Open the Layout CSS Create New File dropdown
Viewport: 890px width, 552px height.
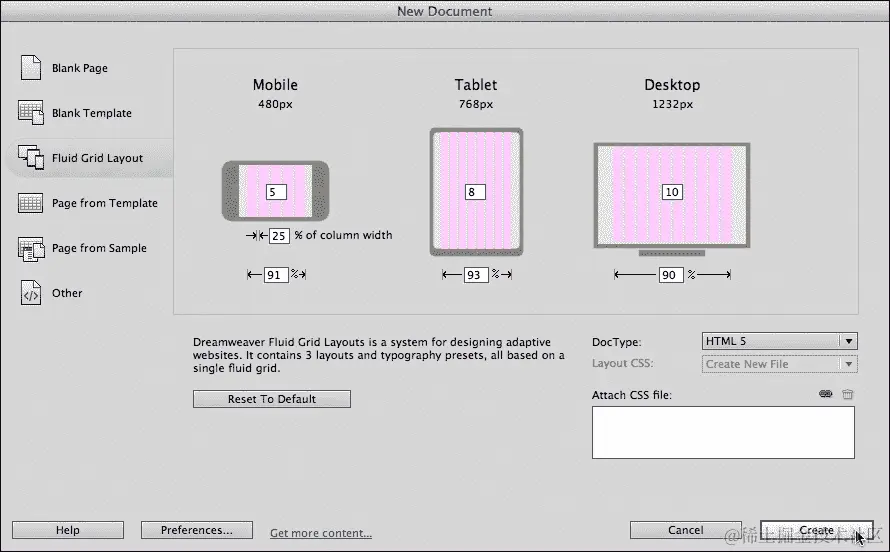tap(779, 364)
